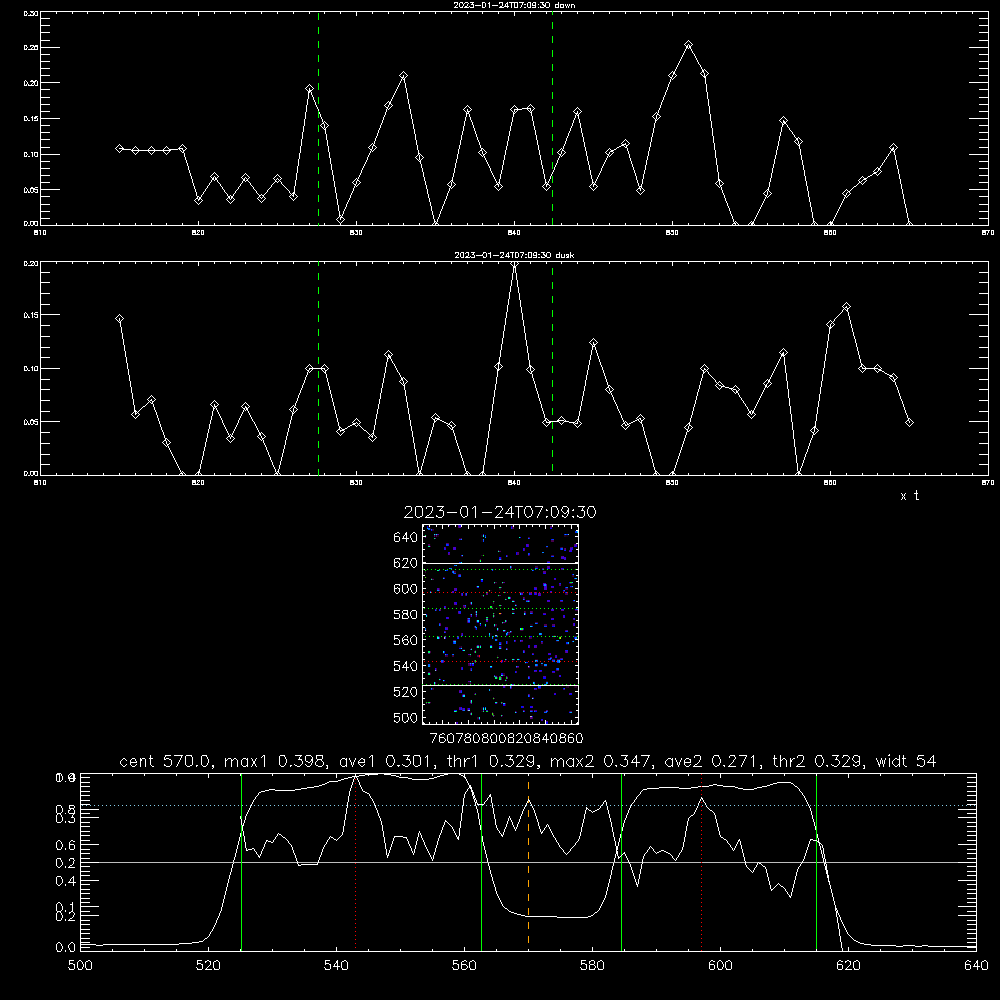The width and height of the screenshot is (1000, 1000).
Task: Click the blue dotted horizontal threshold line
Action: [528, 805]
